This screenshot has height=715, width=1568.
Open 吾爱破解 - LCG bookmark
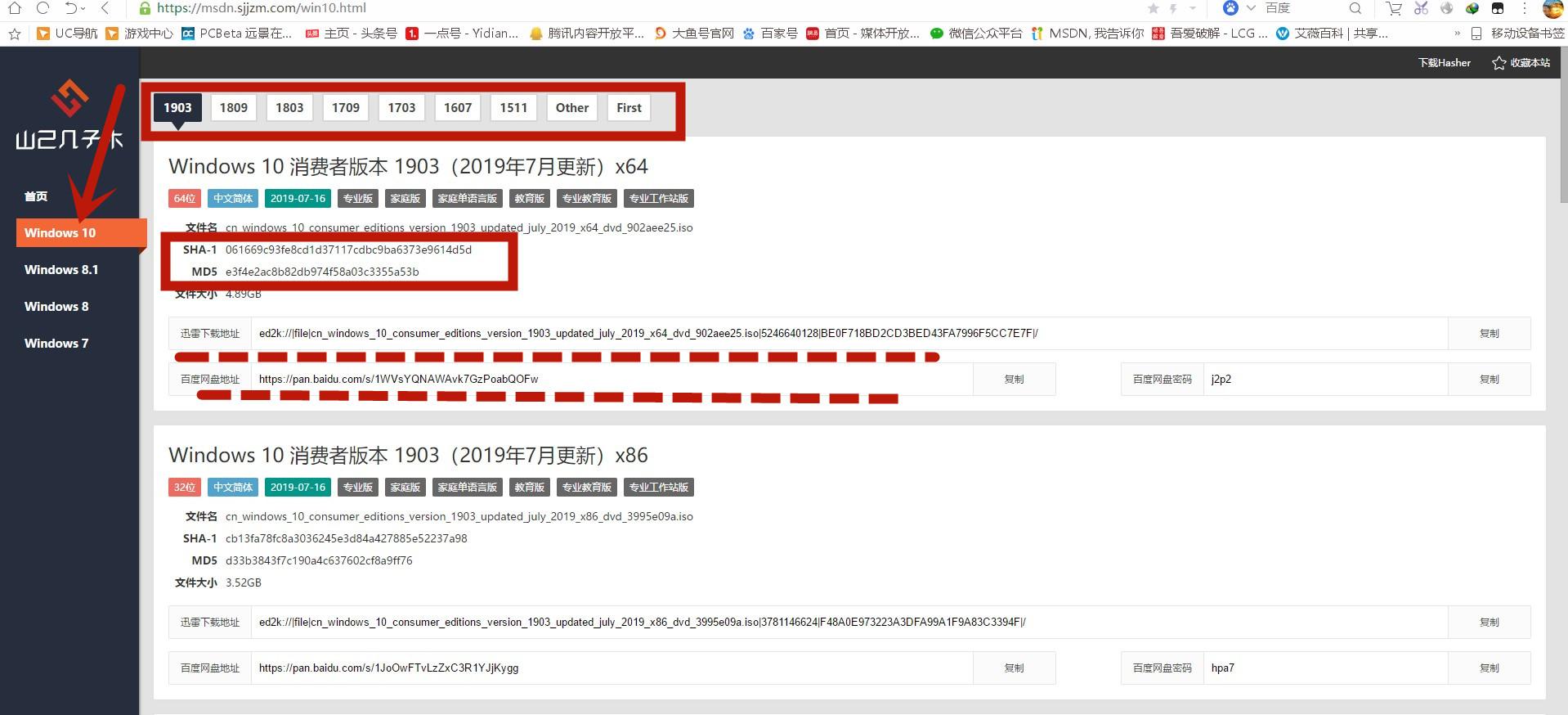1210,34
